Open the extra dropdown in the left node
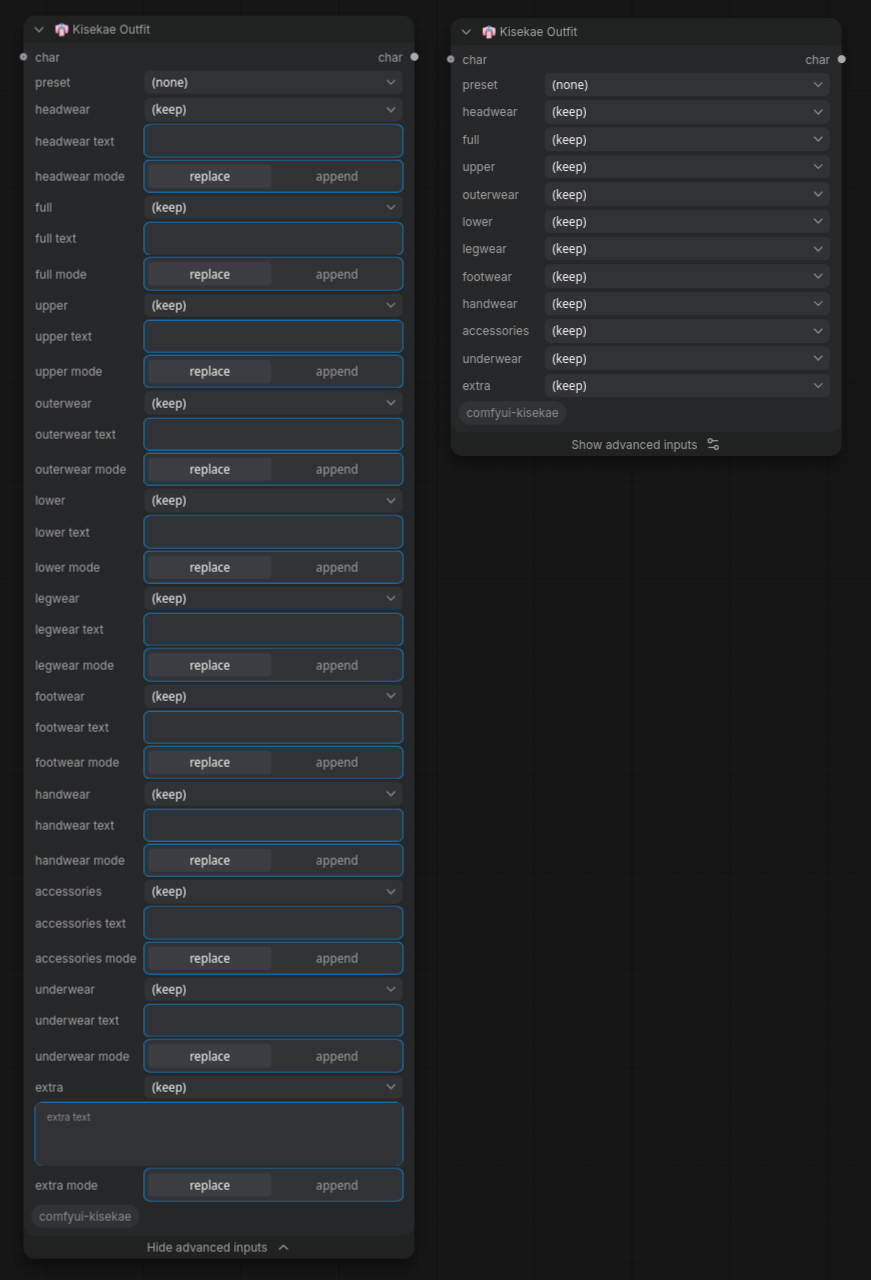This screenshot has height=1280, width=871. tap(273, 1087)
